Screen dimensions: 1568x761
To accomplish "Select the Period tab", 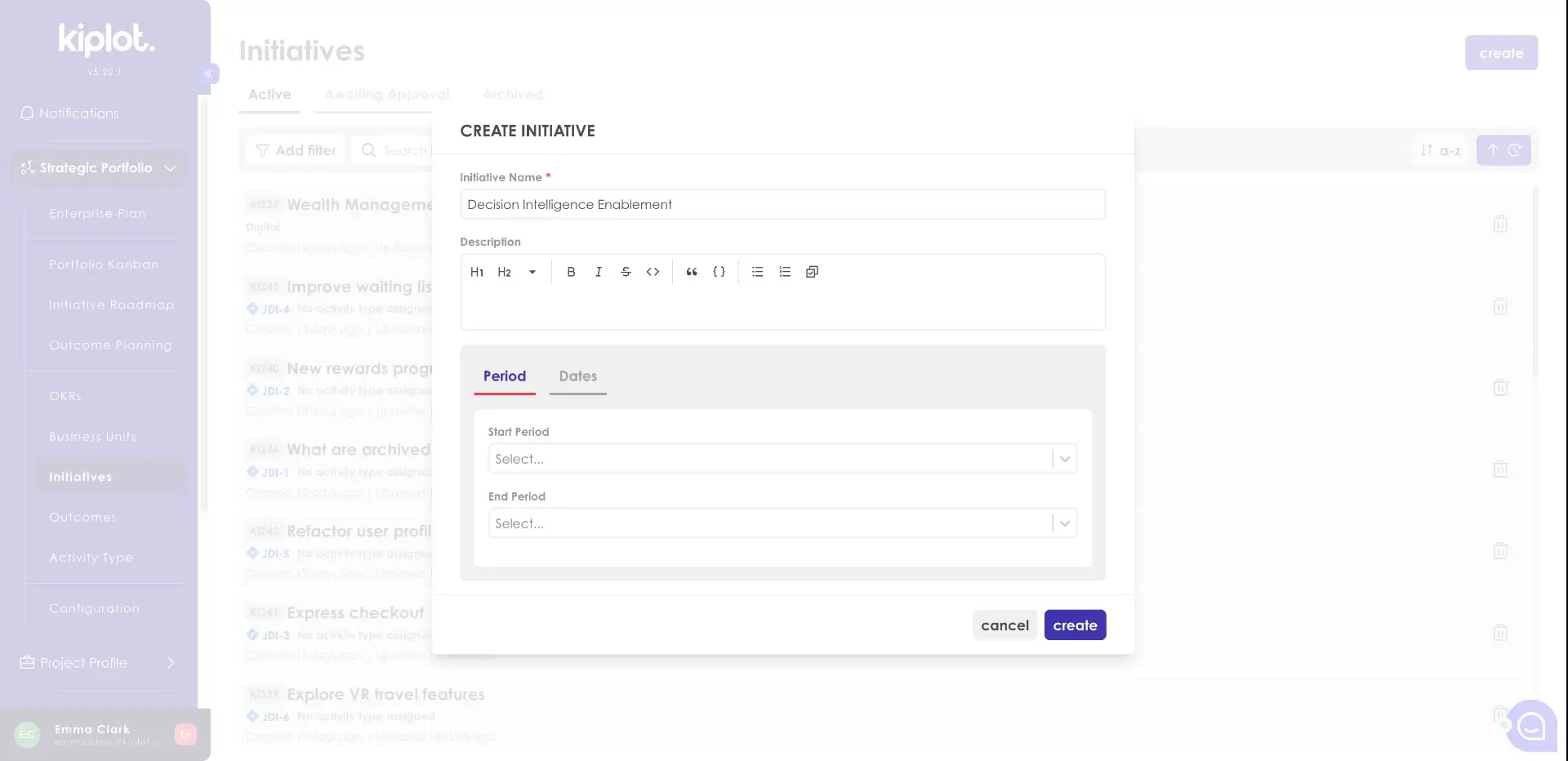I will [504, 377].
